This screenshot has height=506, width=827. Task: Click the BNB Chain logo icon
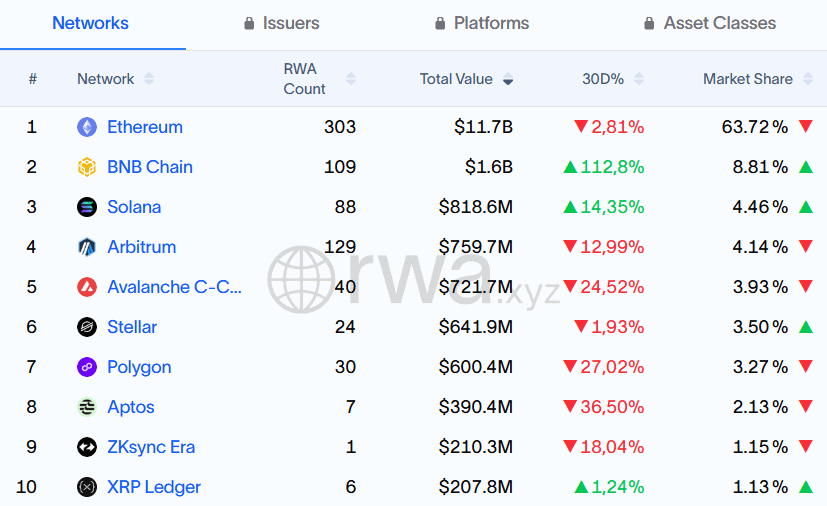pos(87,167)
